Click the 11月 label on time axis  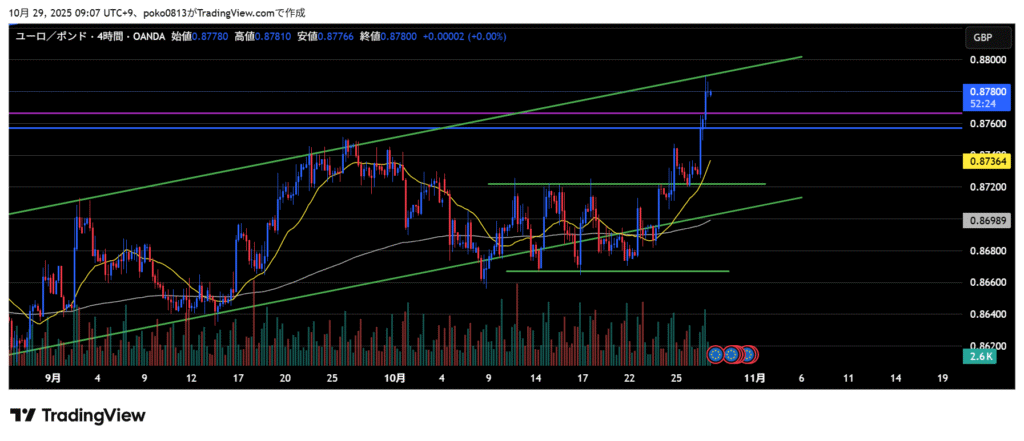pyautogui.click(x=757, y=378)
